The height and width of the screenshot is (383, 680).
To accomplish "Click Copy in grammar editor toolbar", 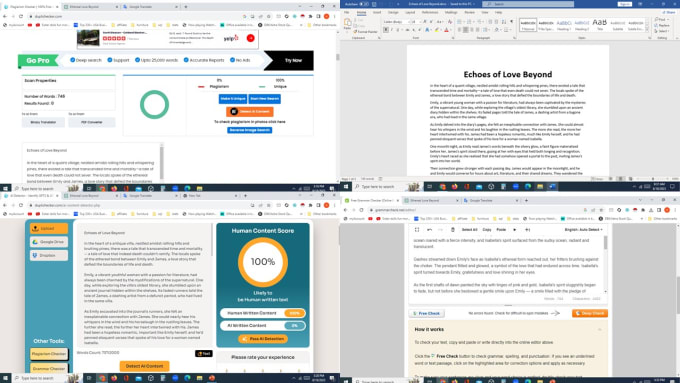I will coord(487,229).
